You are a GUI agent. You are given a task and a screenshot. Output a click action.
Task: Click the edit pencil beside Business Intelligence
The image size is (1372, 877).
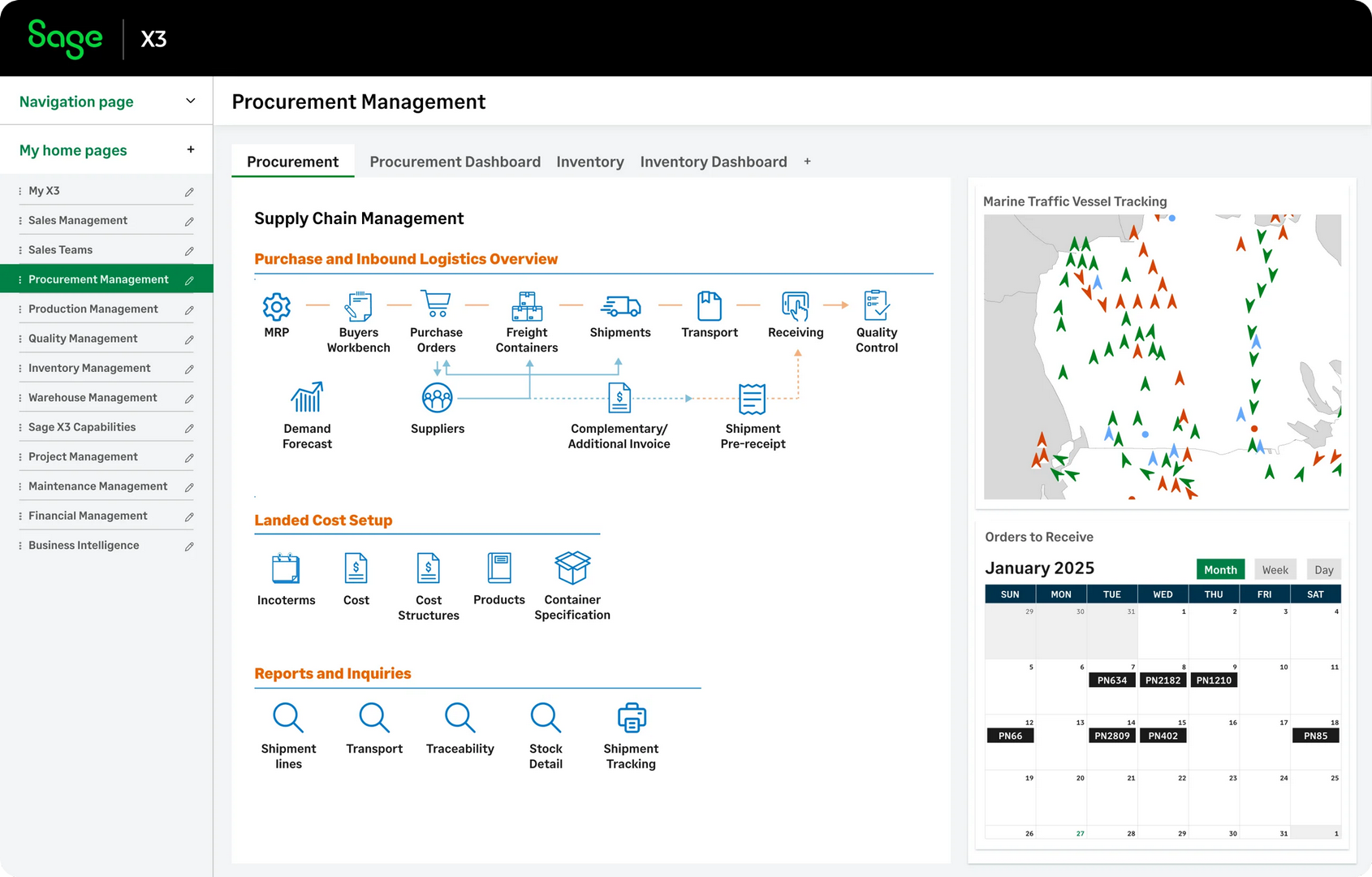189,547
